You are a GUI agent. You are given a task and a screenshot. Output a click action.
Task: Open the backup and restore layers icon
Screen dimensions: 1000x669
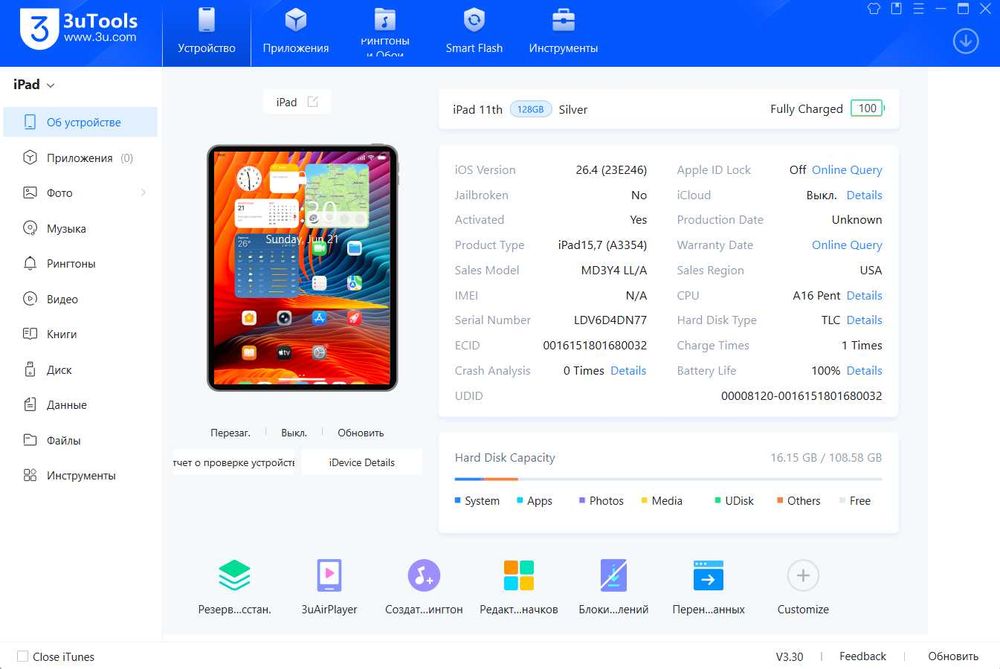point(234,575)
